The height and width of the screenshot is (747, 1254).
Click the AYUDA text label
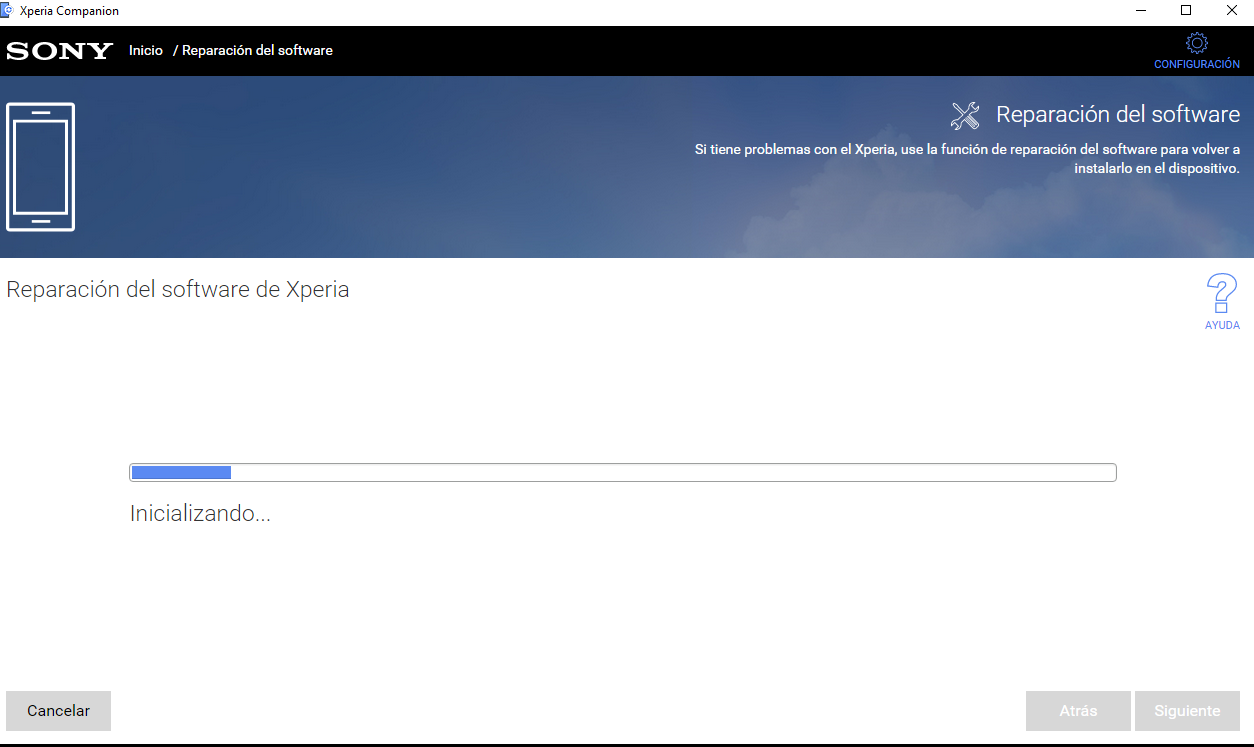(x=1222, y=326)
